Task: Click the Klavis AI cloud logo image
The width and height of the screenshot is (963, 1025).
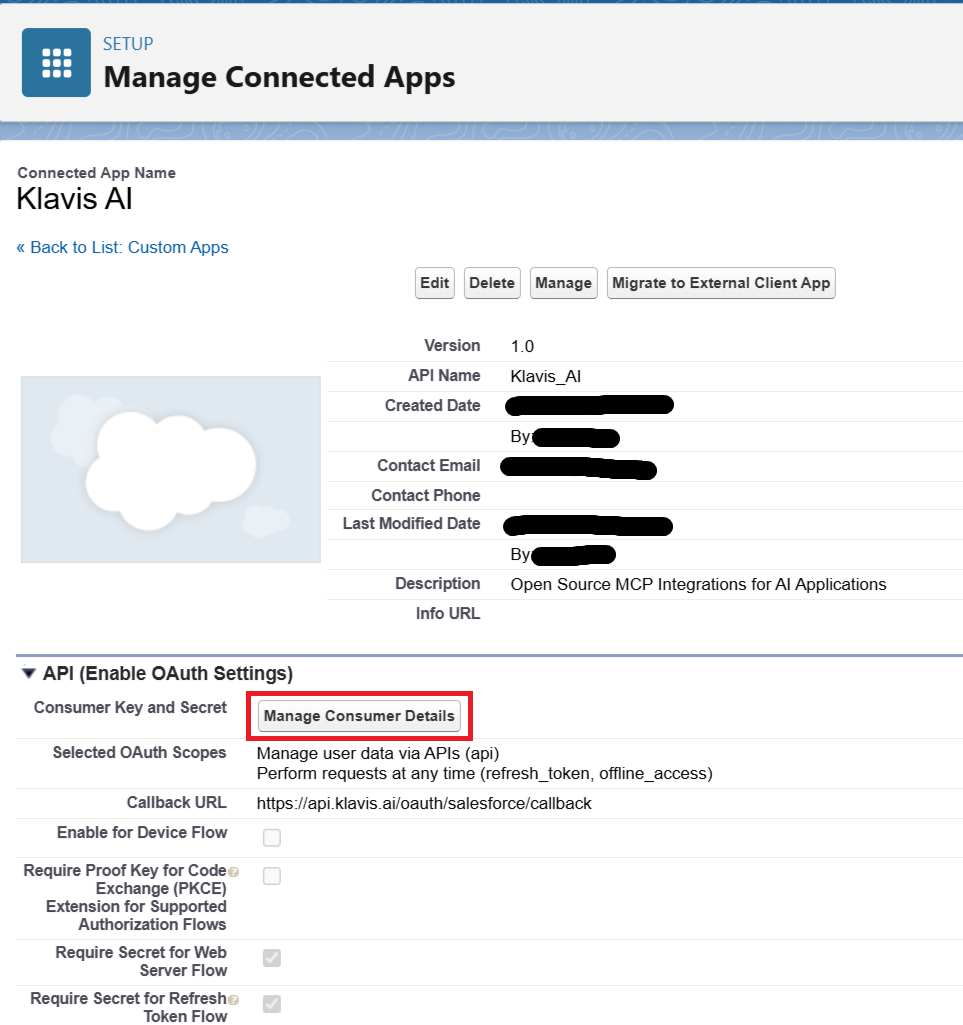Action: pos(171,469)
